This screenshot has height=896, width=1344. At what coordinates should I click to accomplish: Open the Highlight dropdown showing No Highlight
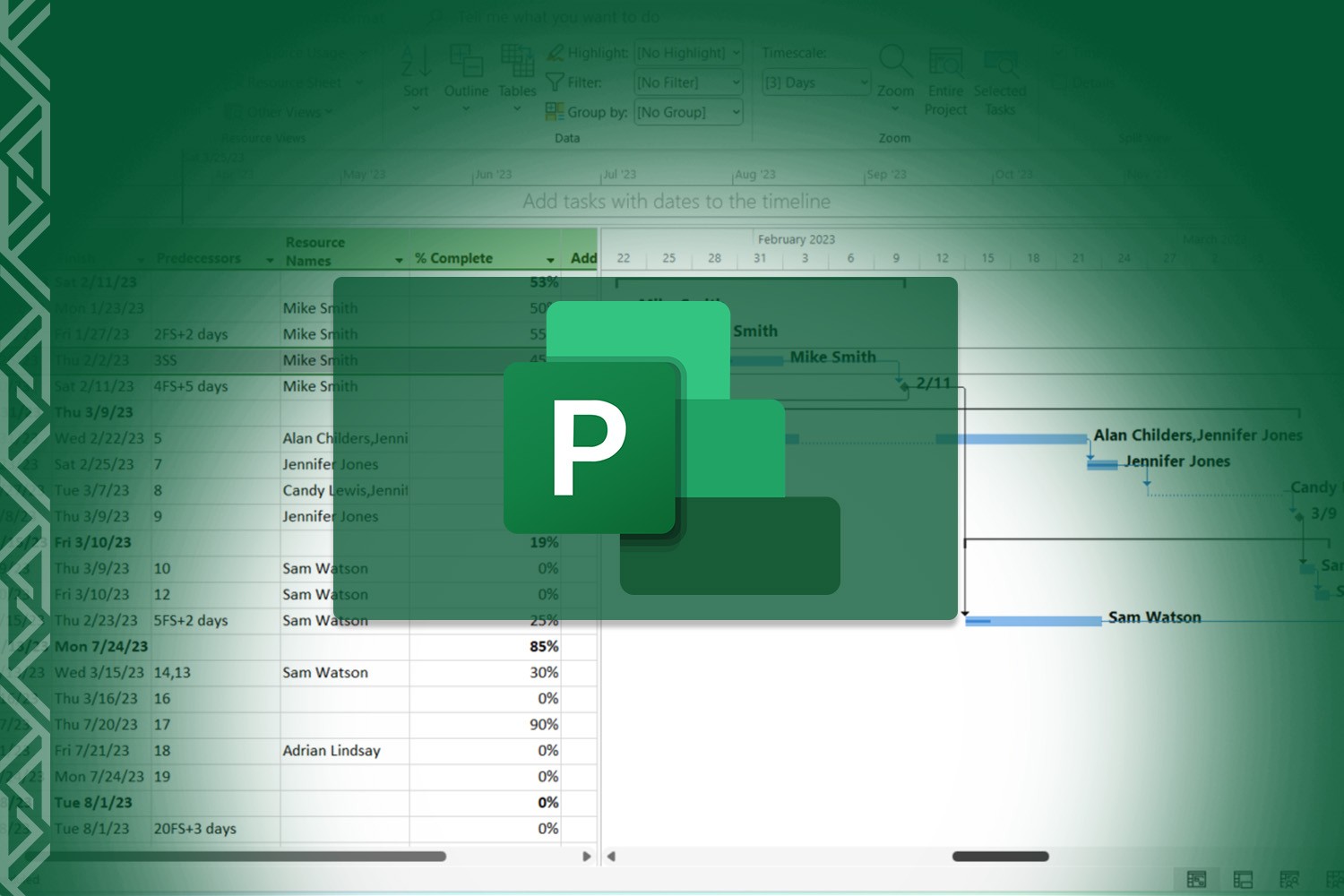[688, 53]
